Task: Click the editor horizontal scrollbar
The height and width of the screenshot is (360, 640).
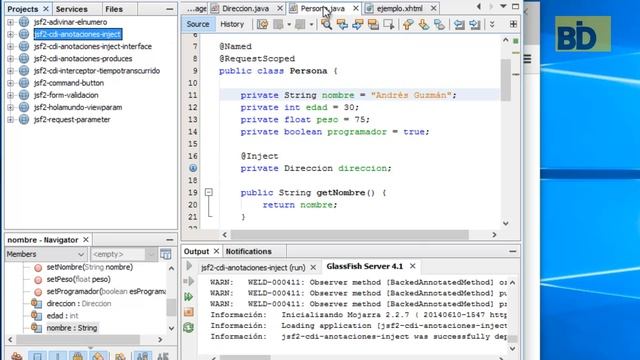Action: pos(349,235)
